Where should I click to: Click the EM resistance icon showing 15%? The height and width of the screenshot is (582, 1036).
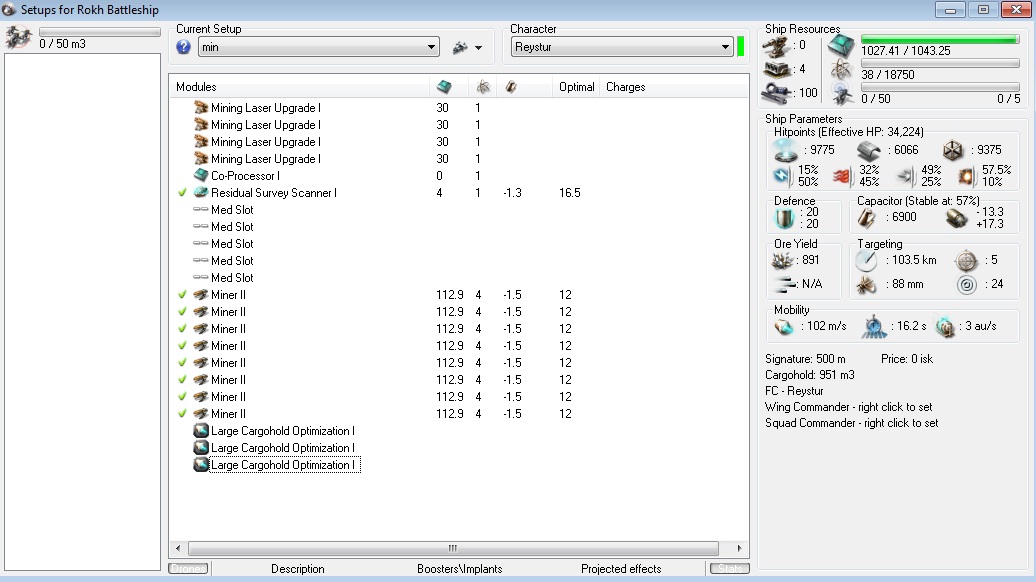782,176
